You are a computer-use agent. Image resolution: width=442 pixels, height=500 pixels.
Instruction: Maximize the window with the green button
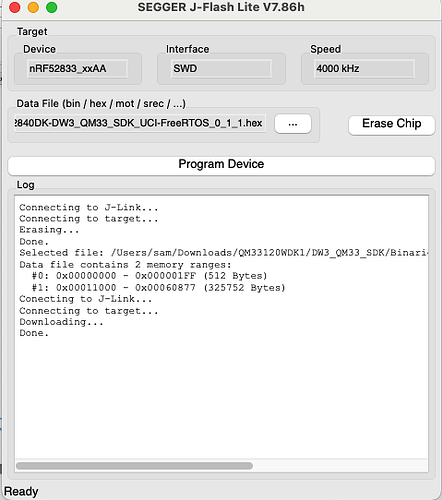[x=51, y=7]
